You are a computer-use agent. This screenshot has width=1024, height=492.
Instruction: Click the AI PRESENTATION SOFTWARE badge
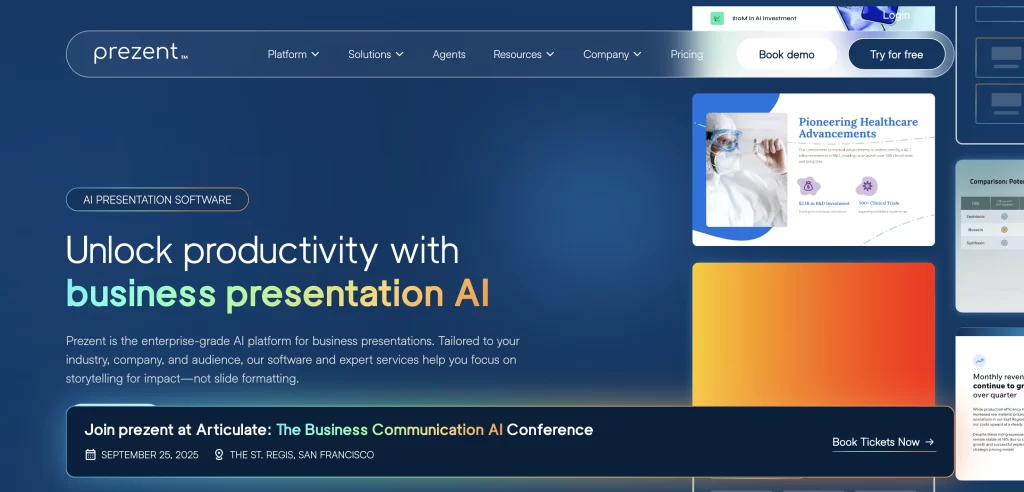(x=157, y=199)
